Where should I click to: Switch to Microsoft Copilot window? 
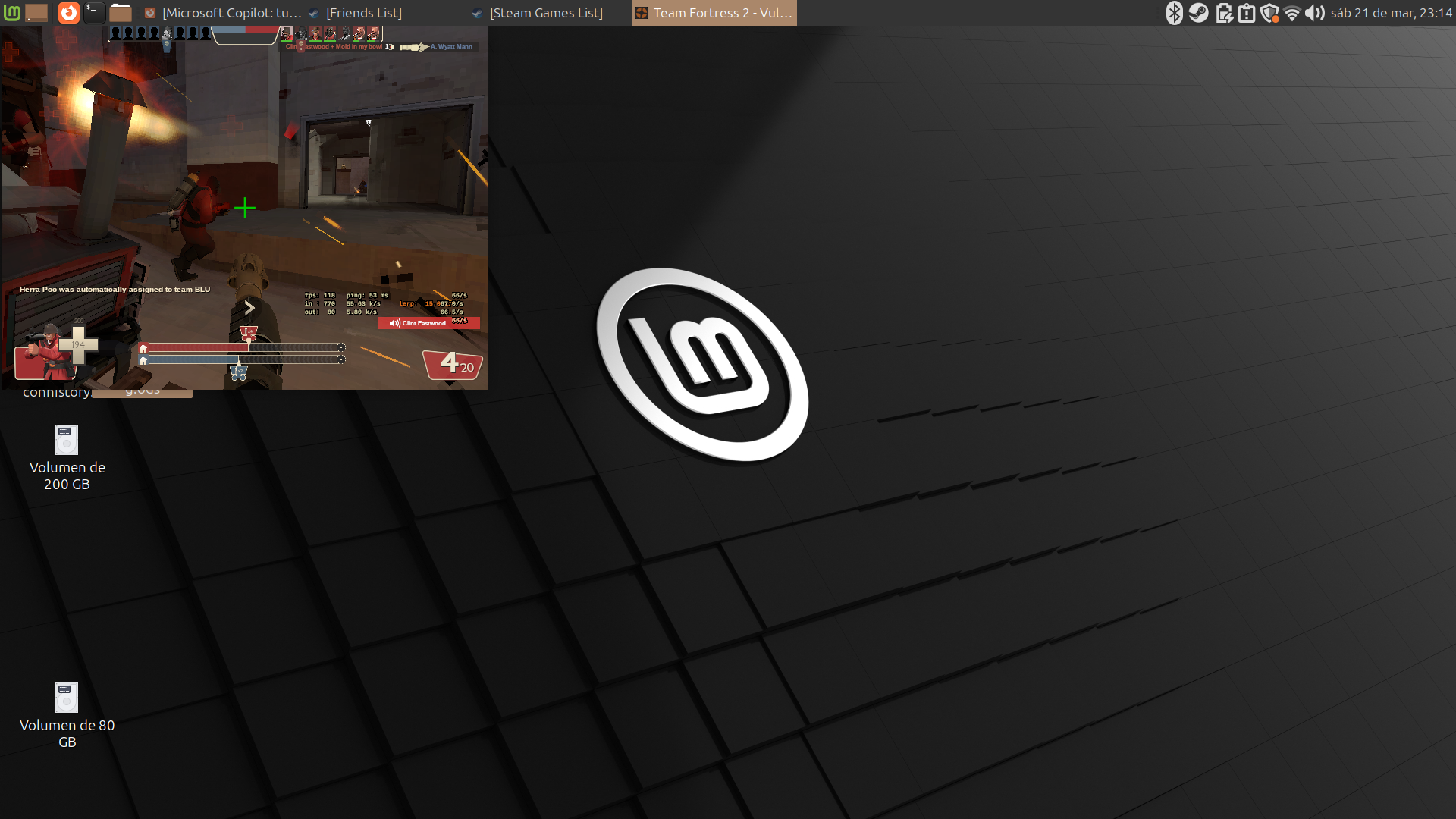click(x=224, y=12)
